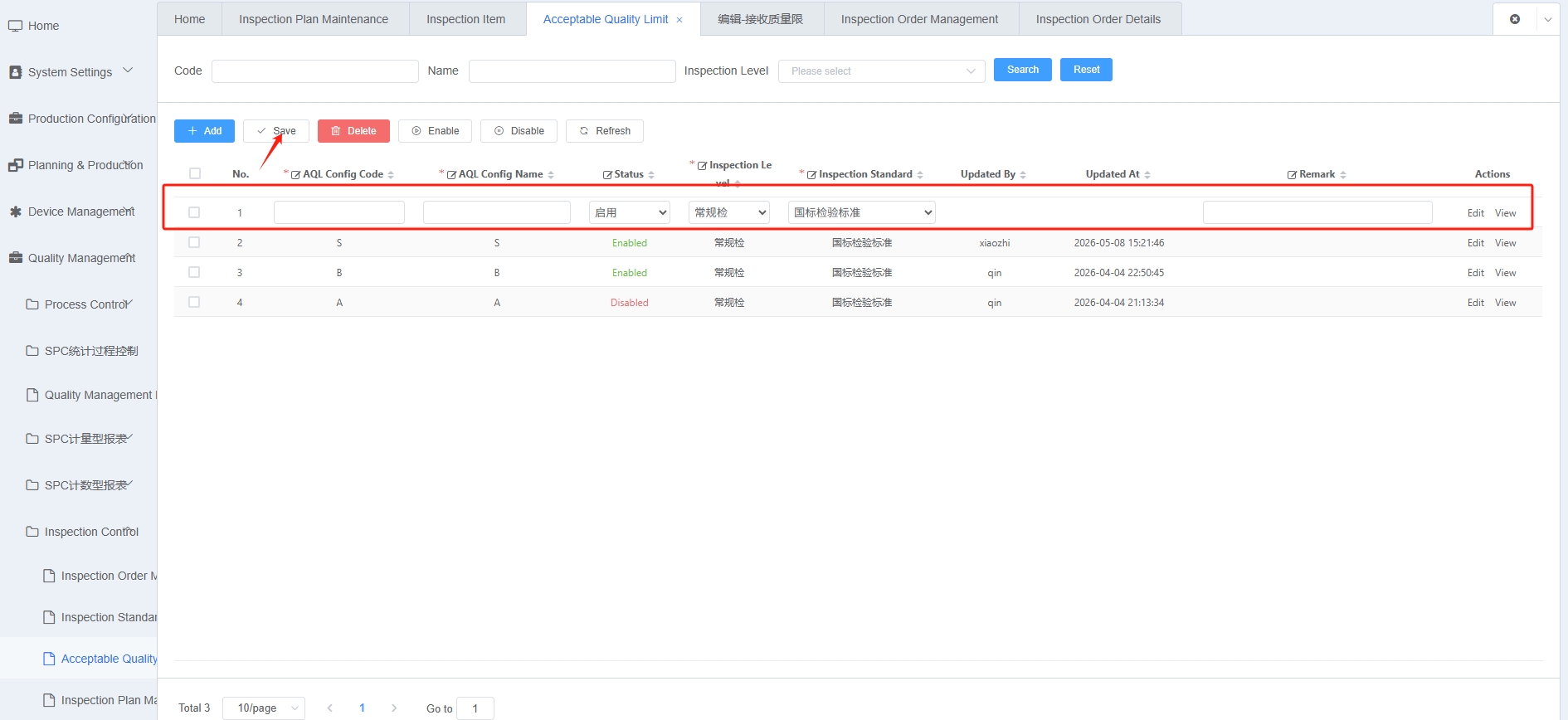
Task: Click the Device Management asterisk icon
Action: pyautogui.click(x=15, y=212)
